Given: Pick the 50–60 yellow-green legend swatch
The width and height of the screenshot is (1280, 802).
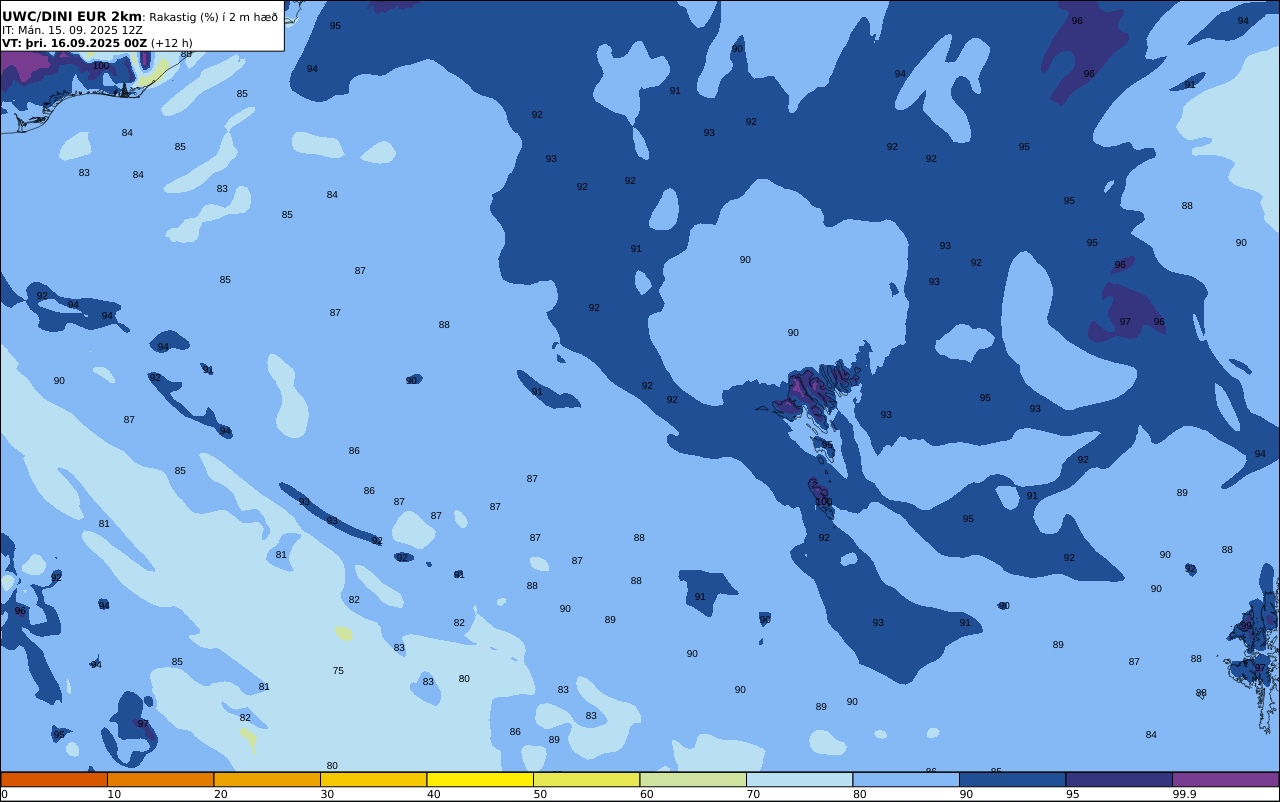Looking at the screenshot, I should coord(587,779).
